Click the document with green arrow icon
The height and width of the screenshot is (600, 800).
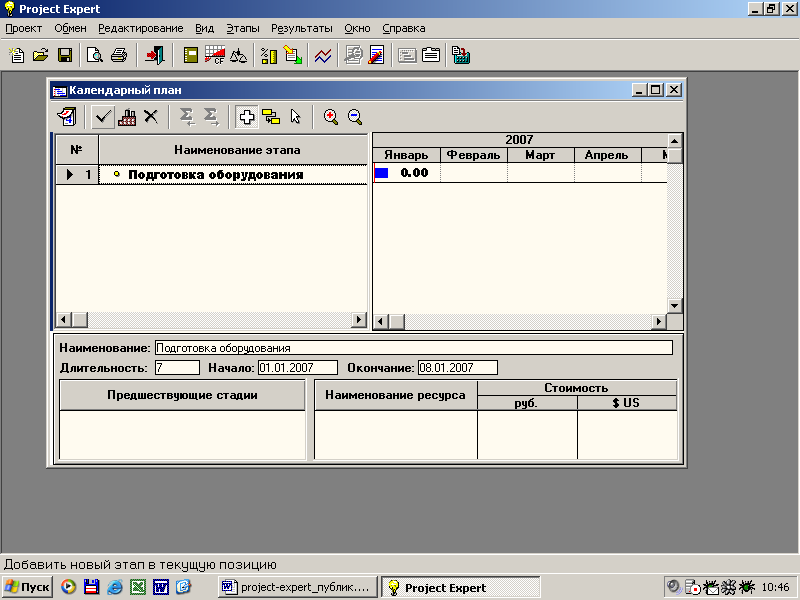[293, 55]
